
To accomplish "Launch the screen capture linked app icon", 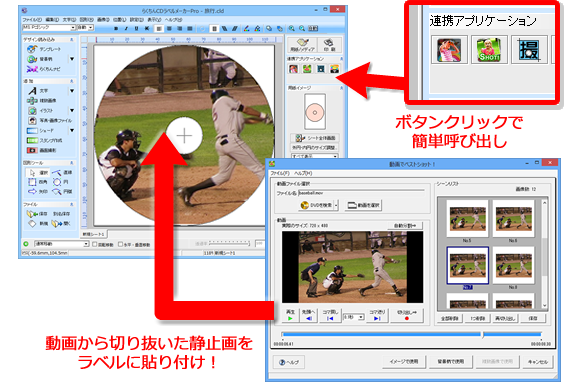I will [x=321, y=69].
